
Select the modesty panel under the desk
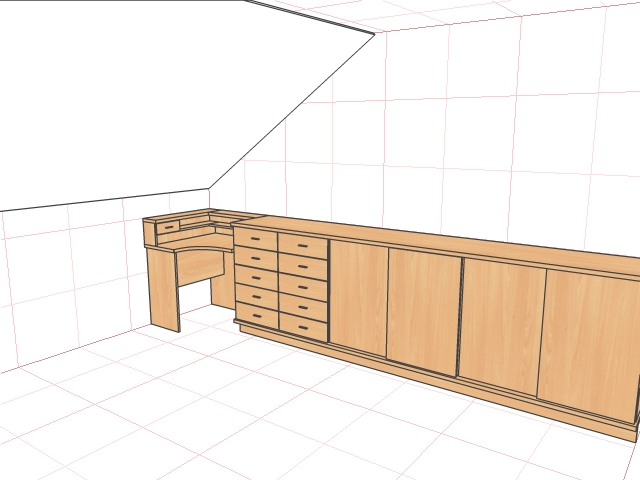pyautogui.click(x=201, y=267)
